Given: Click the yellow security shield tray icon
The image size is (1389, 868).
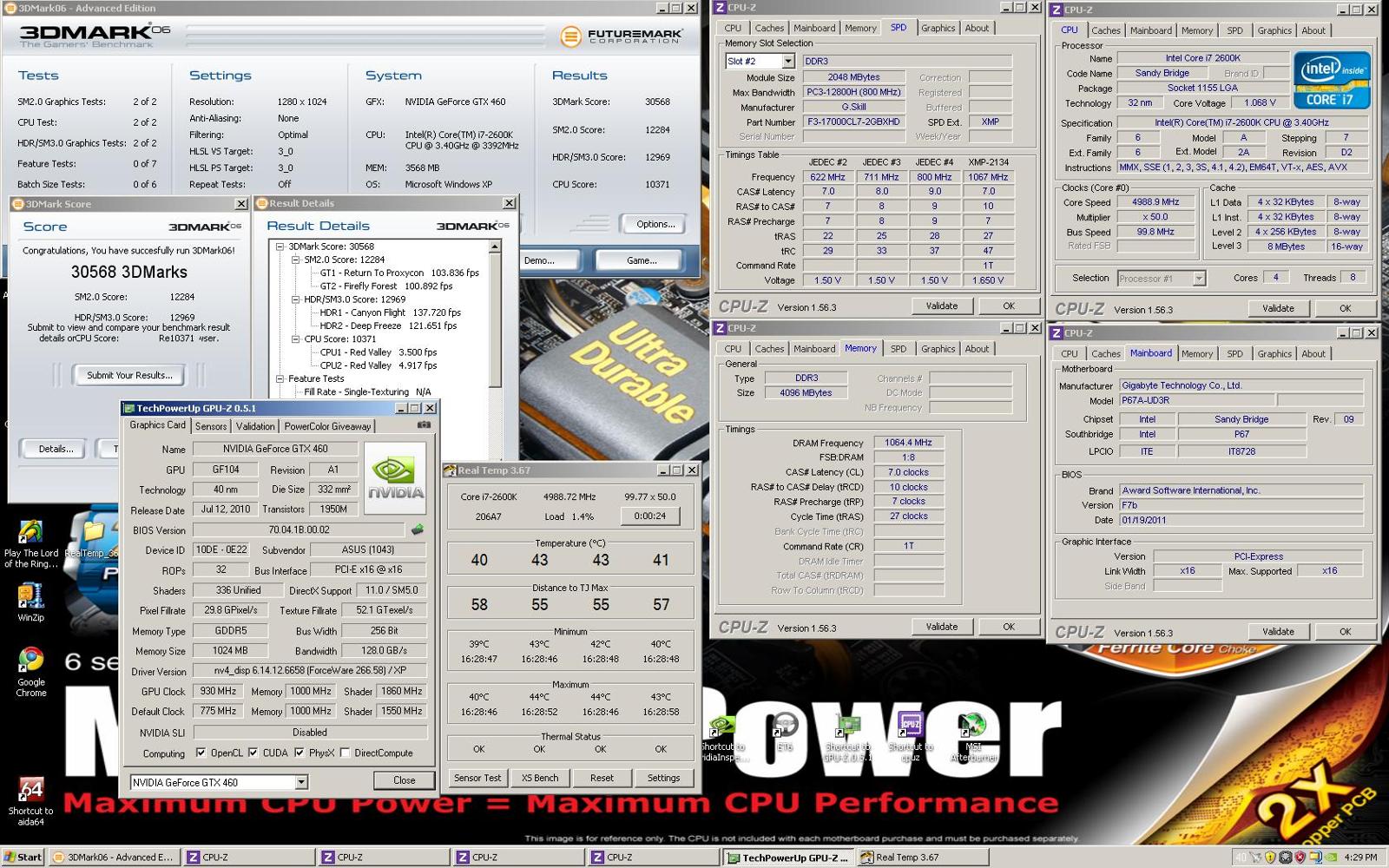Looking at the screenshot, I should click(1270, 857).
